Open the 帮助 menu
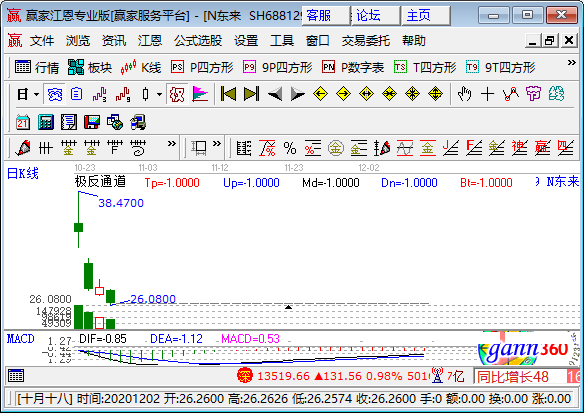The width and height of the screenshot is (584, 413). [x=414, y=40]
